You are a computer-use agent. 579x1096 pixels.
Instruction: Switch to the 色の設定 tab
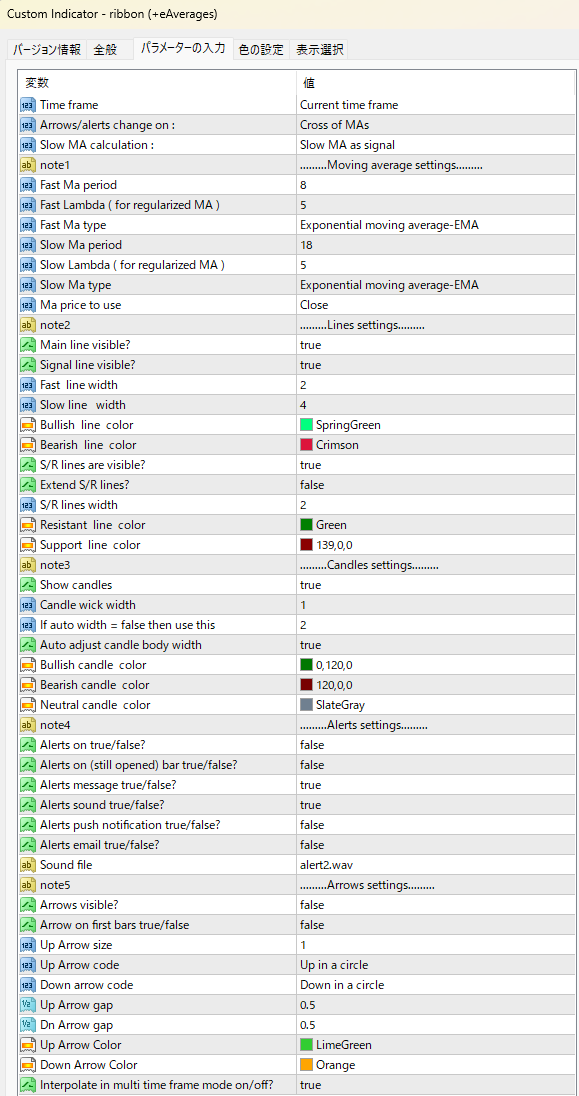(261, 50)
